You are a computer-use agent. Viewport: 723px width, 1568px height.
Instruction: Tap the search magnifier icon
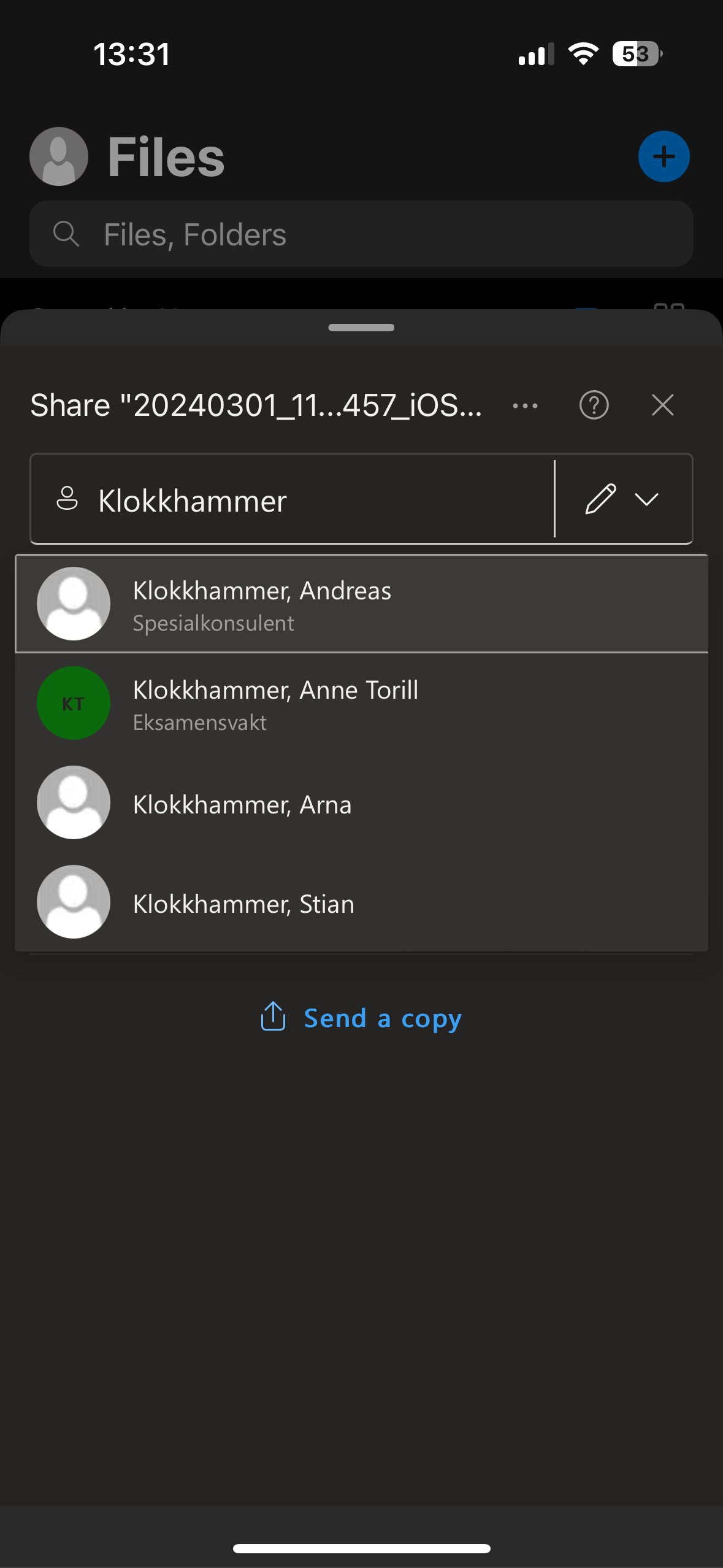click(x=66, y=234)
